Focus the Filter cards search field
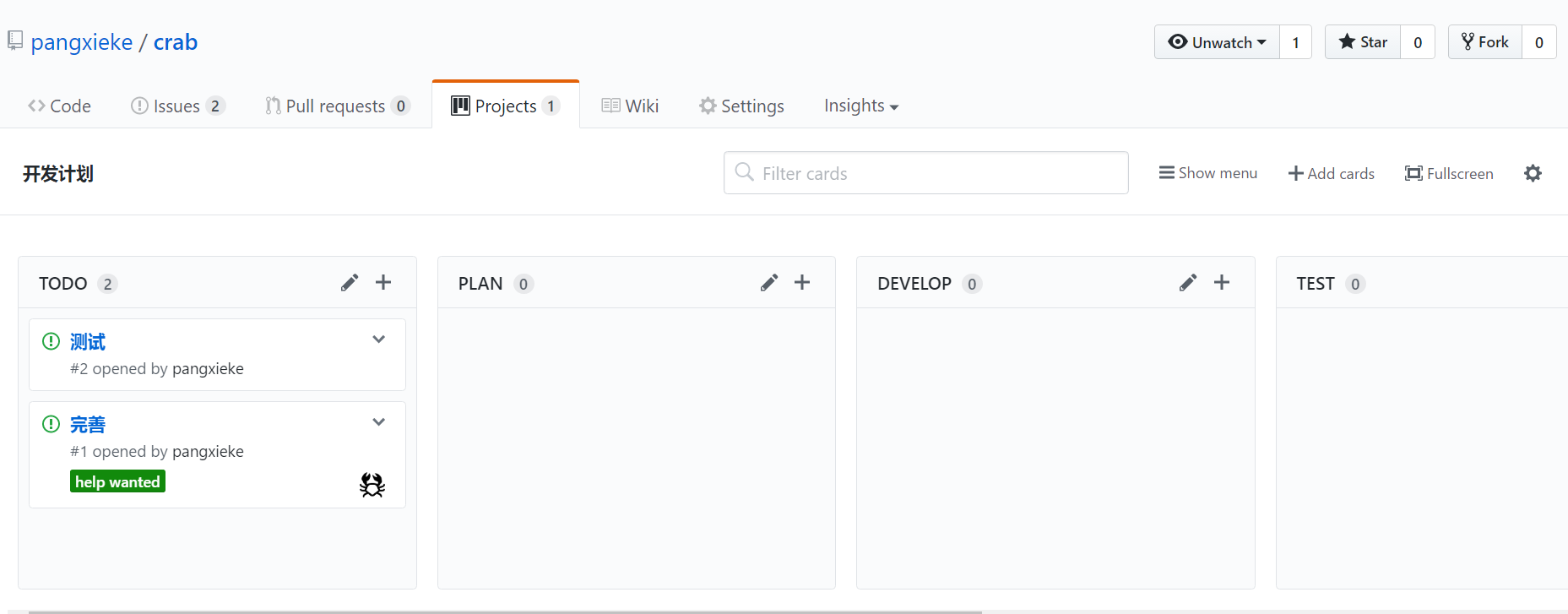Screen dimensions: 1568x614 pos(925,173)
